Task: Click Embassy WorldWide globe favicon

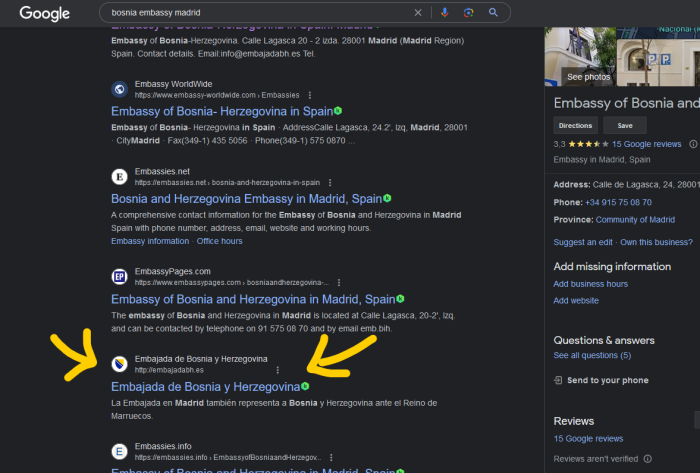Action: tap(119, 89)
